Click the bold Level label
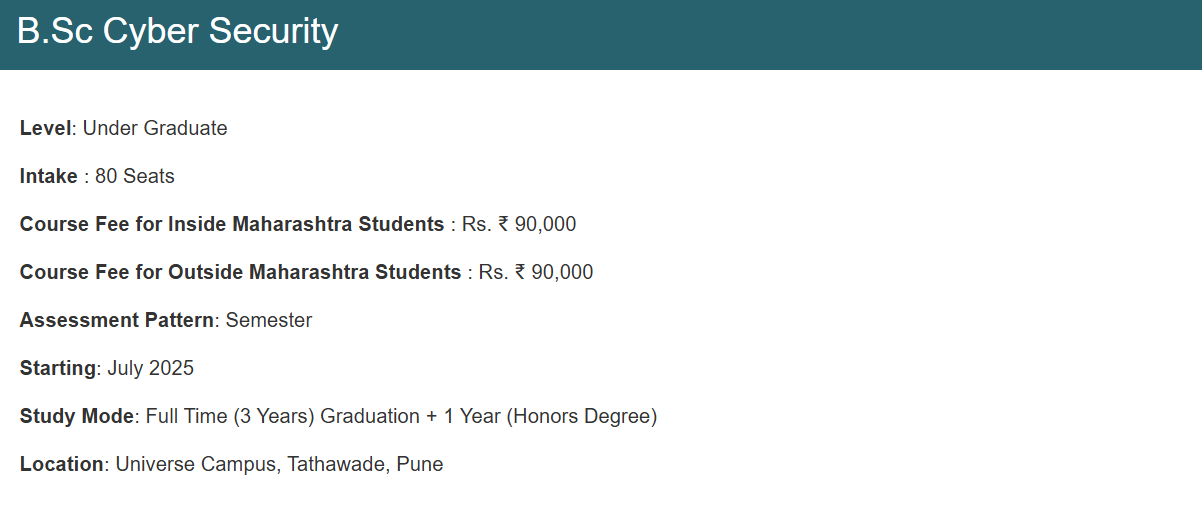 coord(46,128)
